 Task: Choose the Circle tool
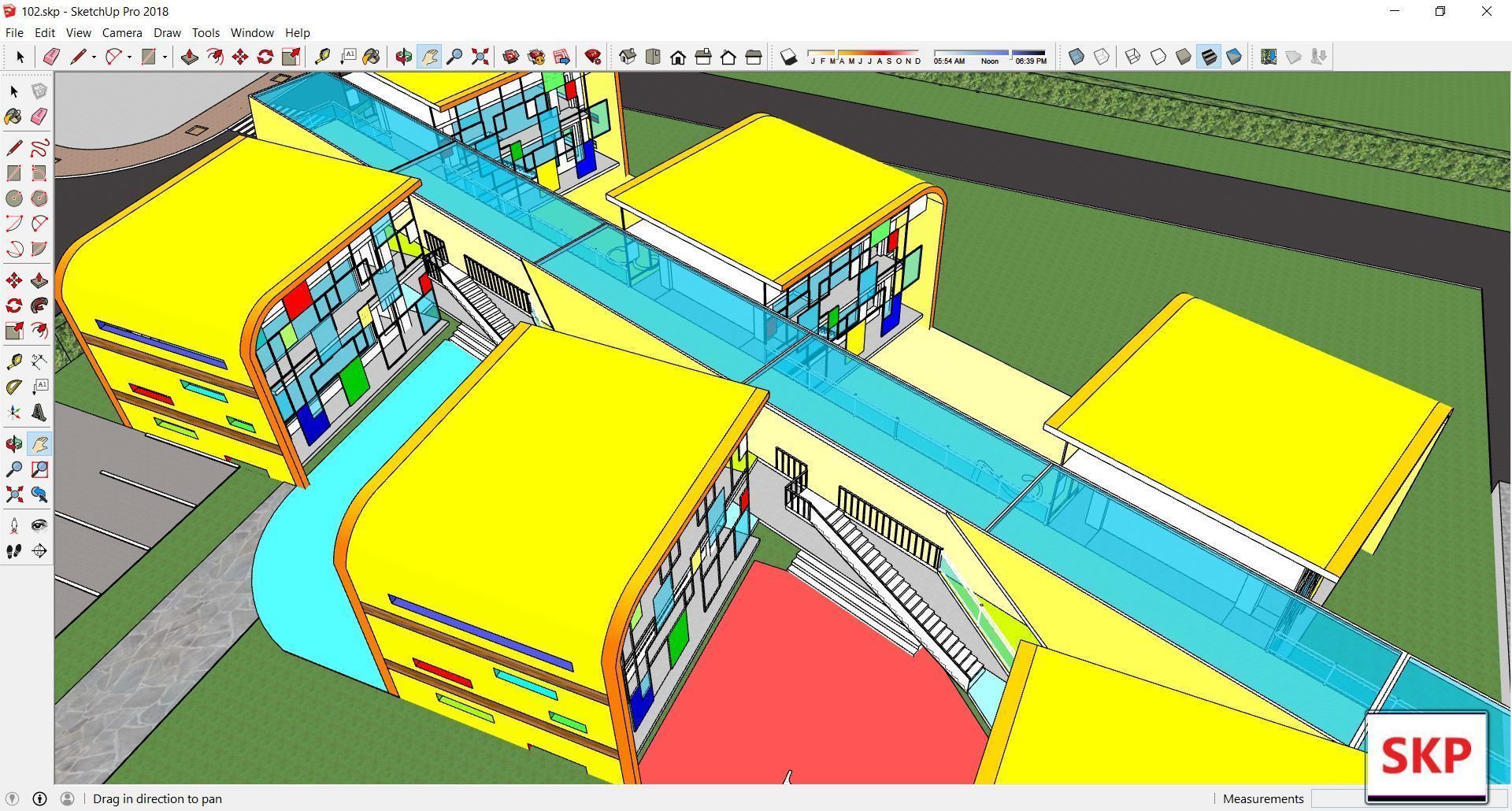(x=14, y=198)
